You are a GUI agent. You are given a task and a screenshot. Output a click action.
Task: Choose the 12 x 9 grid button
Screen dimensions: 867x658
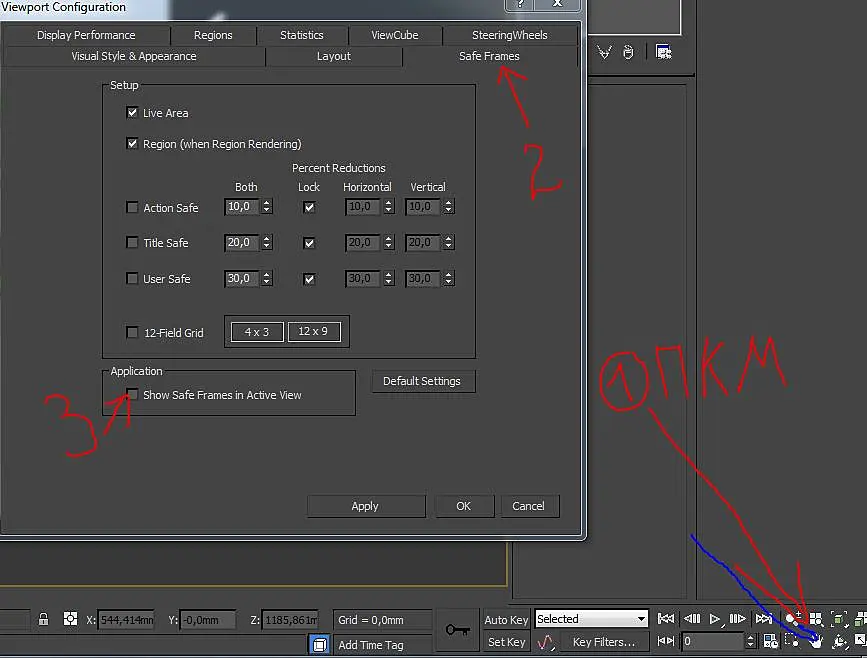click(x=314, y=331)
